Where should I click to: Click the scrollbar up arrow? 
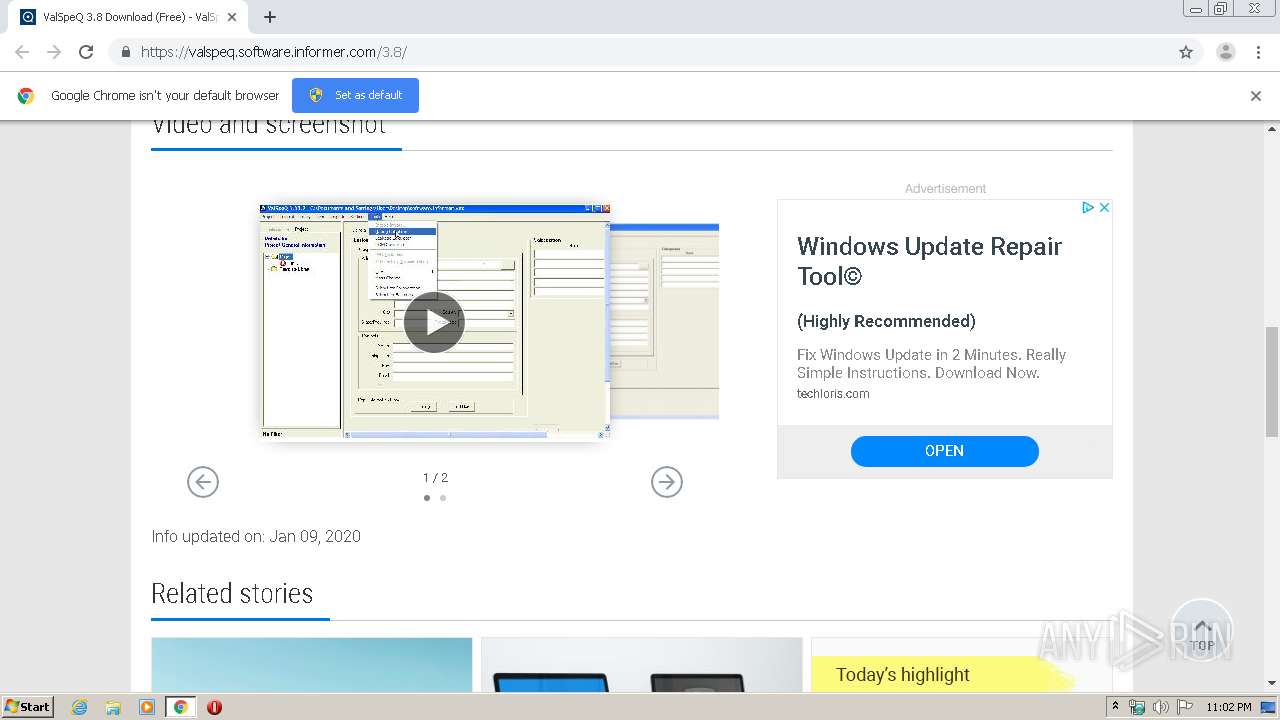[x=1272, y=128]
